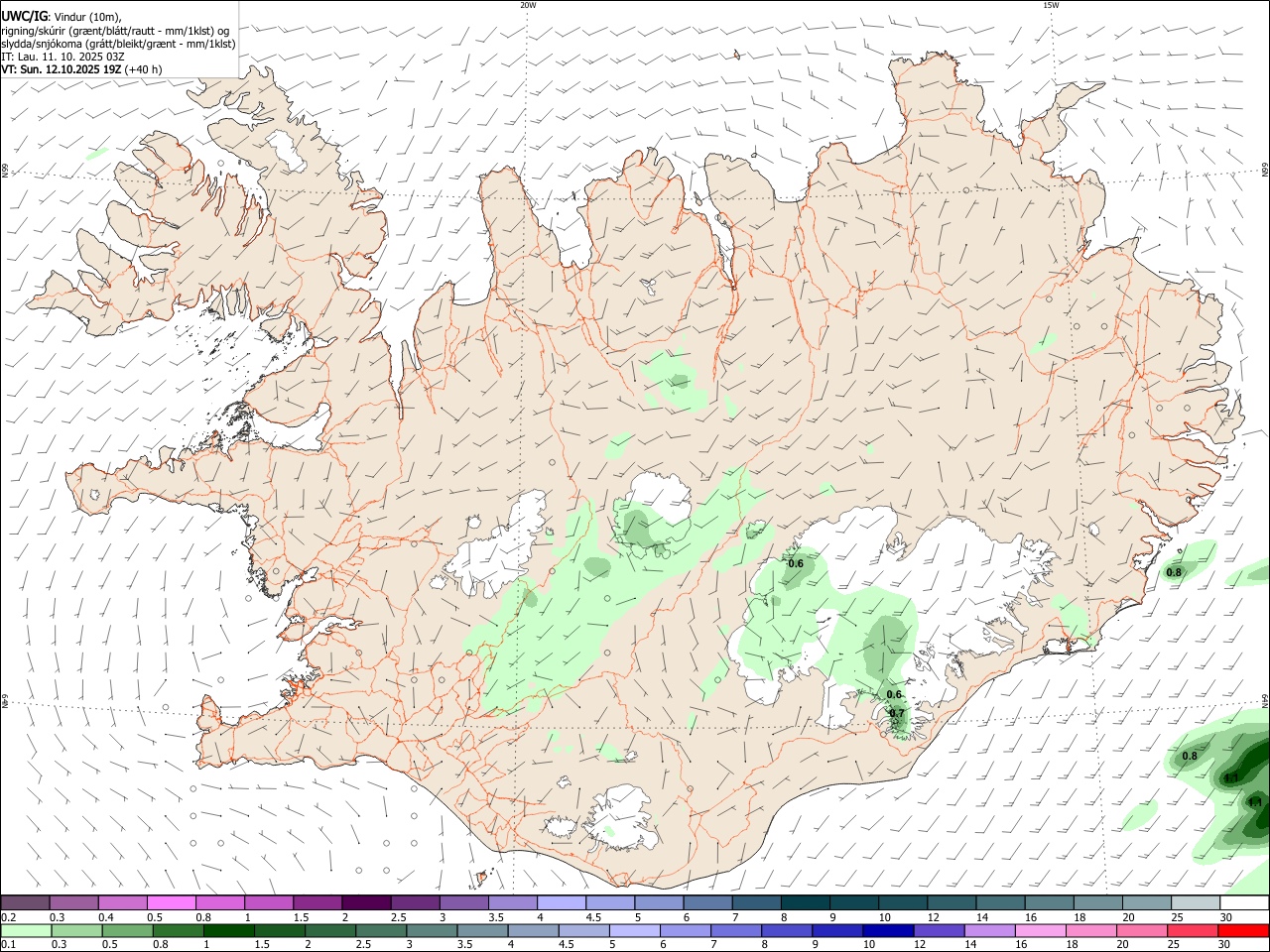Select the rain legend swatch for 4–4.5
The image size is (1270, 952).
pos(533,930)
